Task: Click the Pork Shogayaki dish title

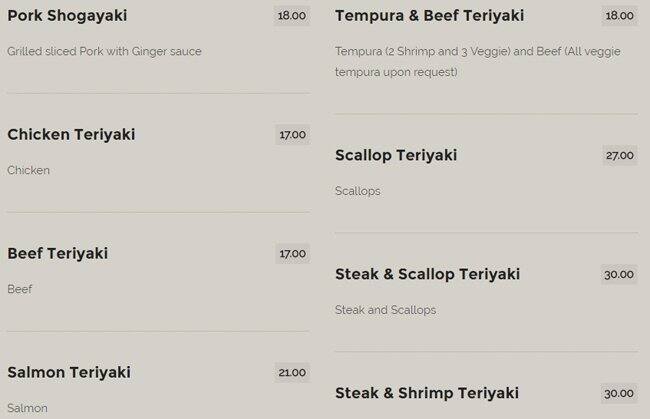Action: pyautogui.click(x=67, y=16)
